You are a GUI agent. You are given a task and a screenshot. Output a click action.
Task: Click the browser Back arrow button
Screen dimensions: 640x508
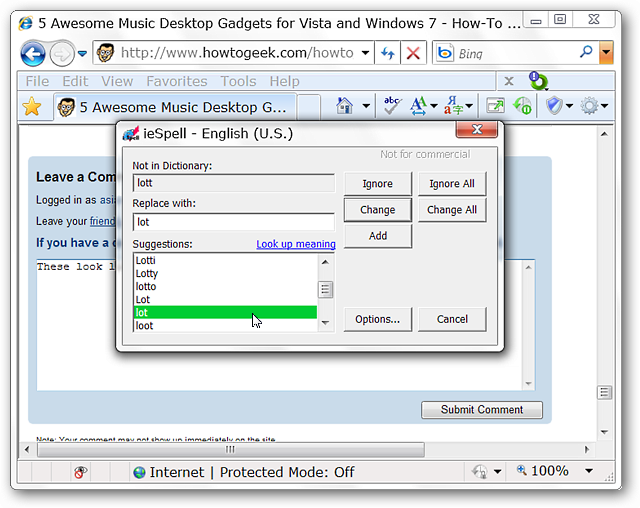[33, 53]
